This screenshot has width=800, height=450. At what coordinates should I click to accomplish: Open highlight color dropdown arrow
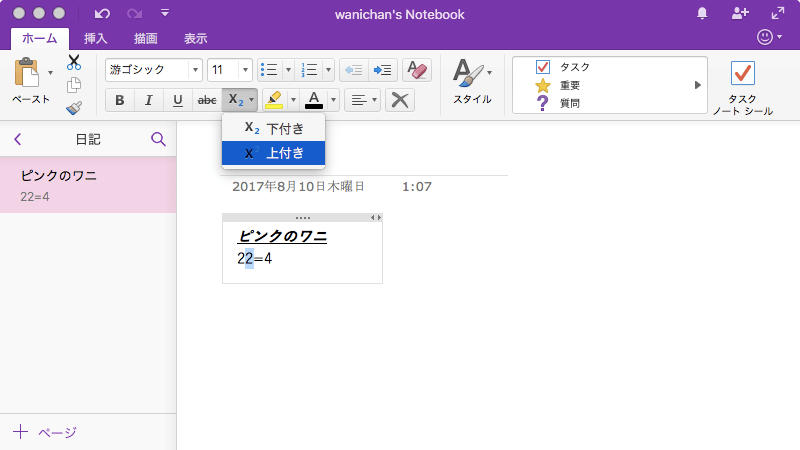[293, 100]
